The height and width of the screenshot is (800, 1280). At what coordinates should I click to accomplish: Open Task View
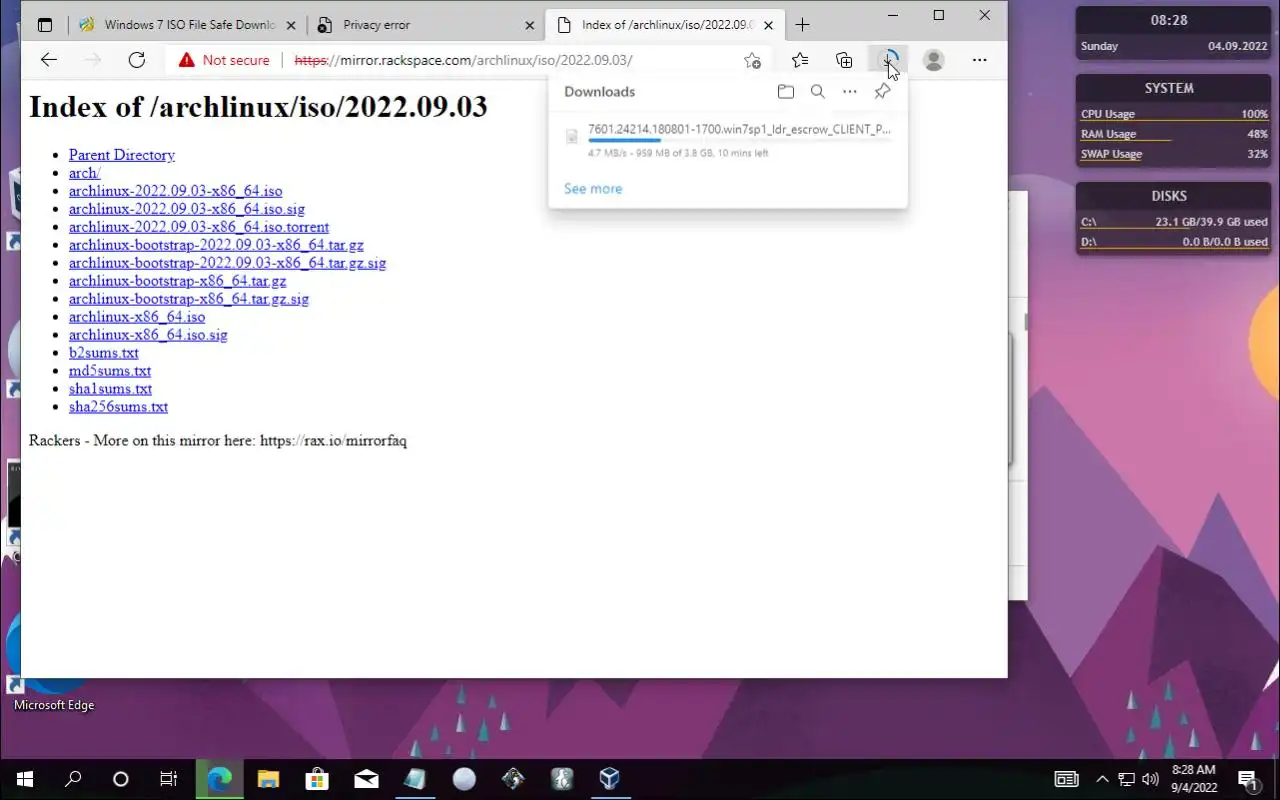point(169,779)
